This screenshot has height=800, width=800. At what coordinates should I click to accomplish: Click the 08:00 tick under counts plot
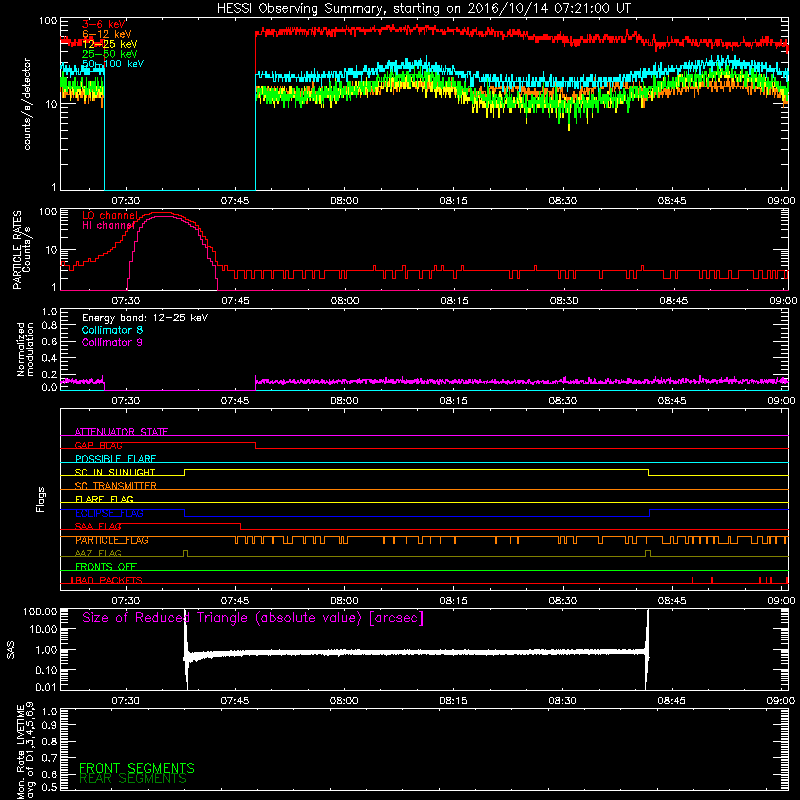[x=344, y=201]
